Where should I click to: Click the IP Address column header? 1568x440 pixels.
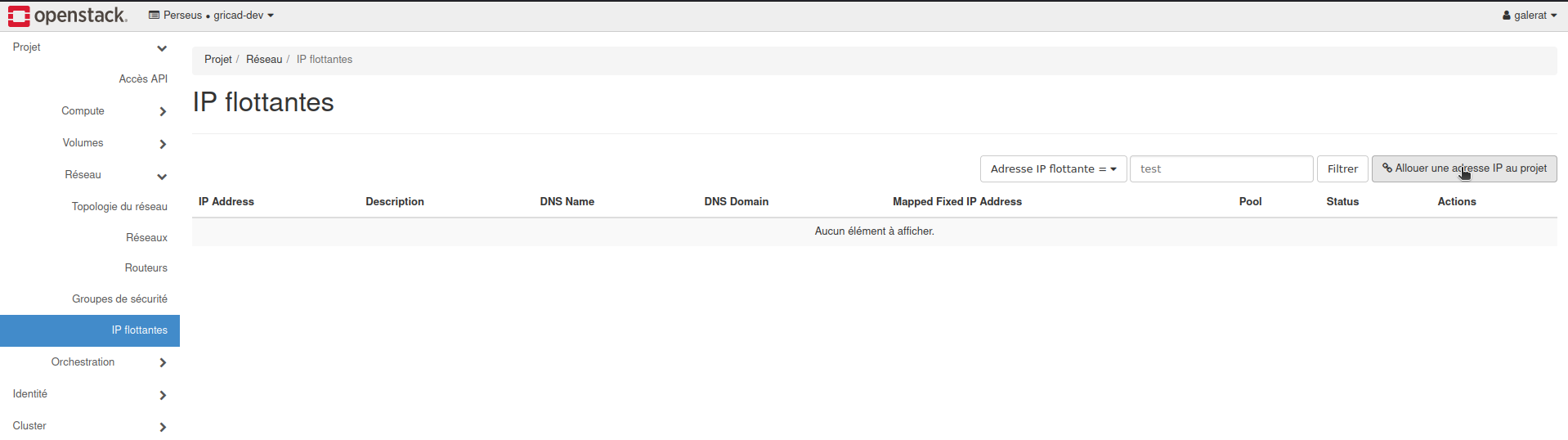tap(226, 202)
